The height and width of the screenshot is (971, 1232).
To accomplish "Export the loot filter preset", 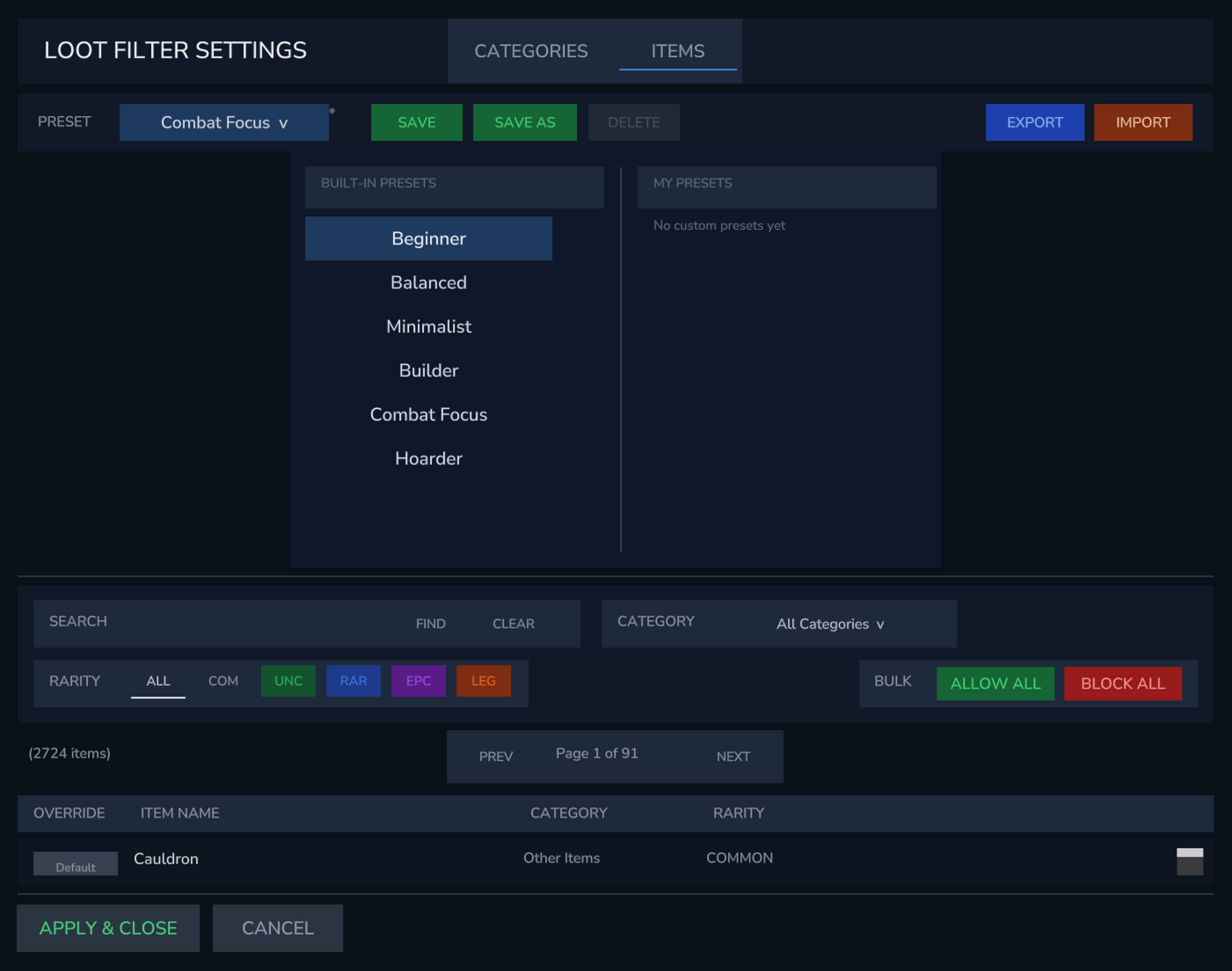I will [x=1034, y=122].
